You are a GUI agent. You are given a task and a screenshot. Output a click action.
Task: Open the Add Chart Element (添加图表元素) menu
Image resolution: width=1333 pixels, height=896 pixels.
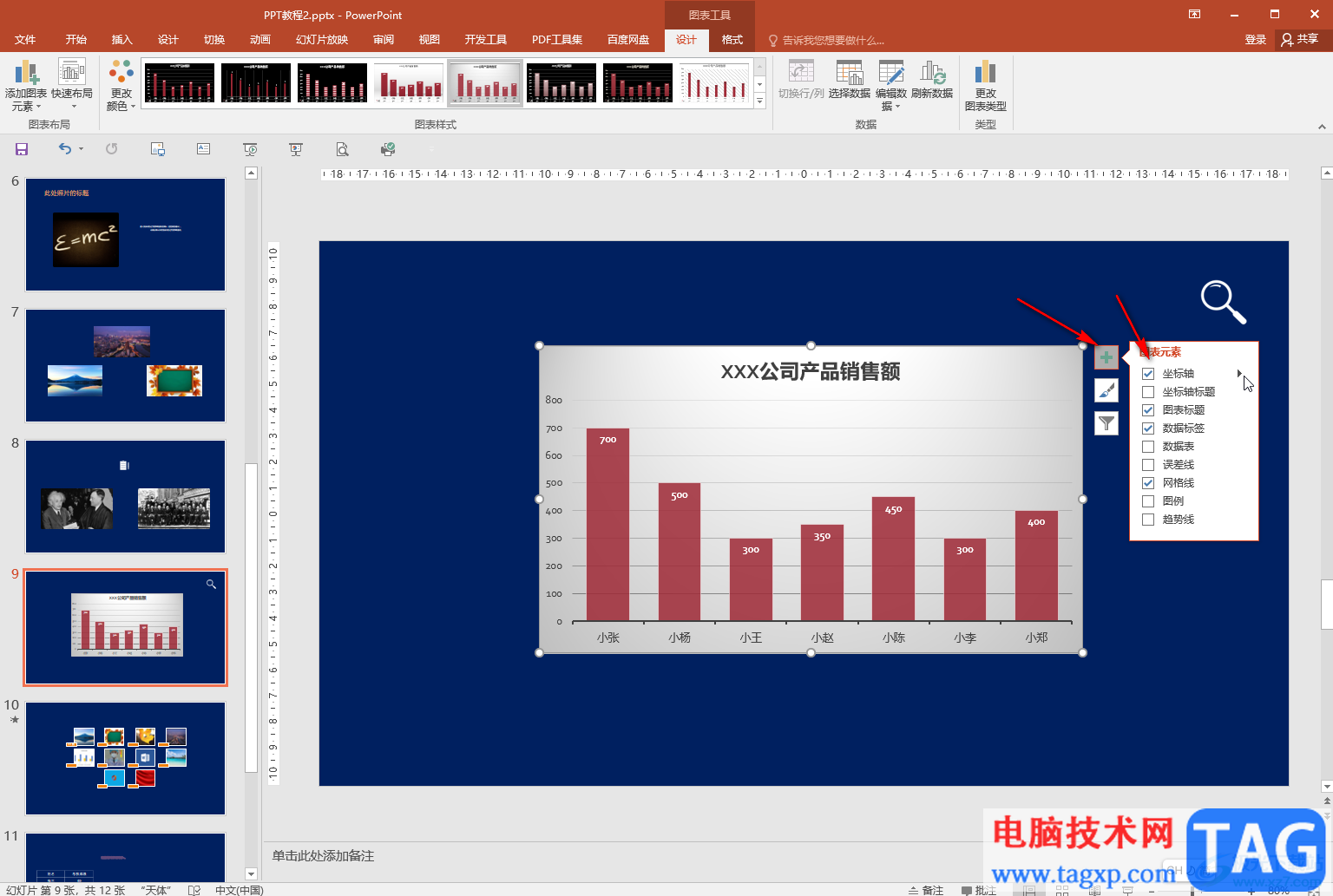[26, 85]
